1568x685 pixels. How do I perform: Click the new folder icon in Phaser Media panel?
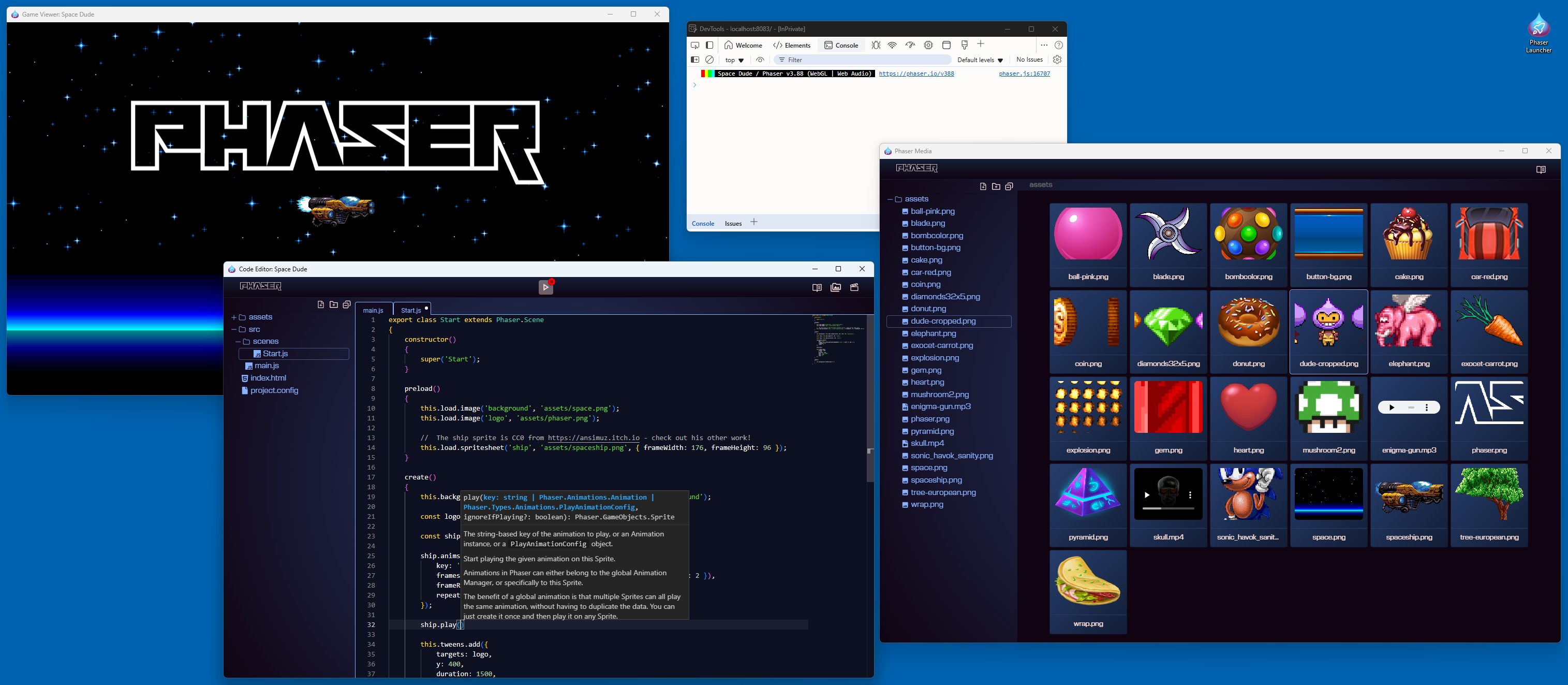(x=996, y=186)
